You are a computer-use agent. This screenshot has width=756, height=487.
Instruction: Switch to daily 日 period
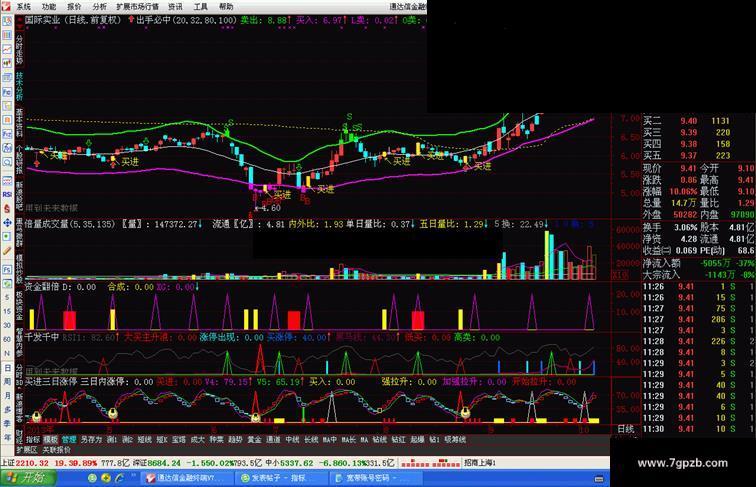coord(7,368)
